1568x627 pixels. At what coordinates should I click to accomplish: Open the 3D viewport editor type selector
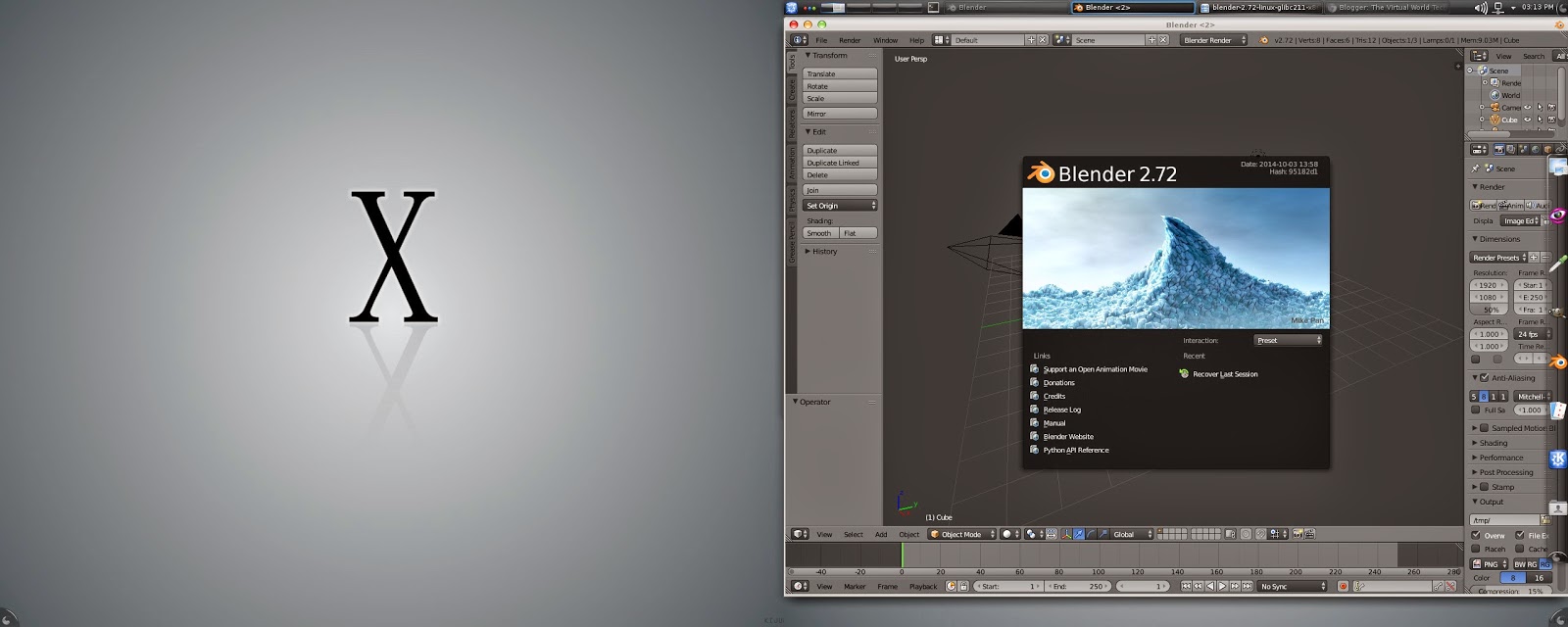click(x=801, y=534)
